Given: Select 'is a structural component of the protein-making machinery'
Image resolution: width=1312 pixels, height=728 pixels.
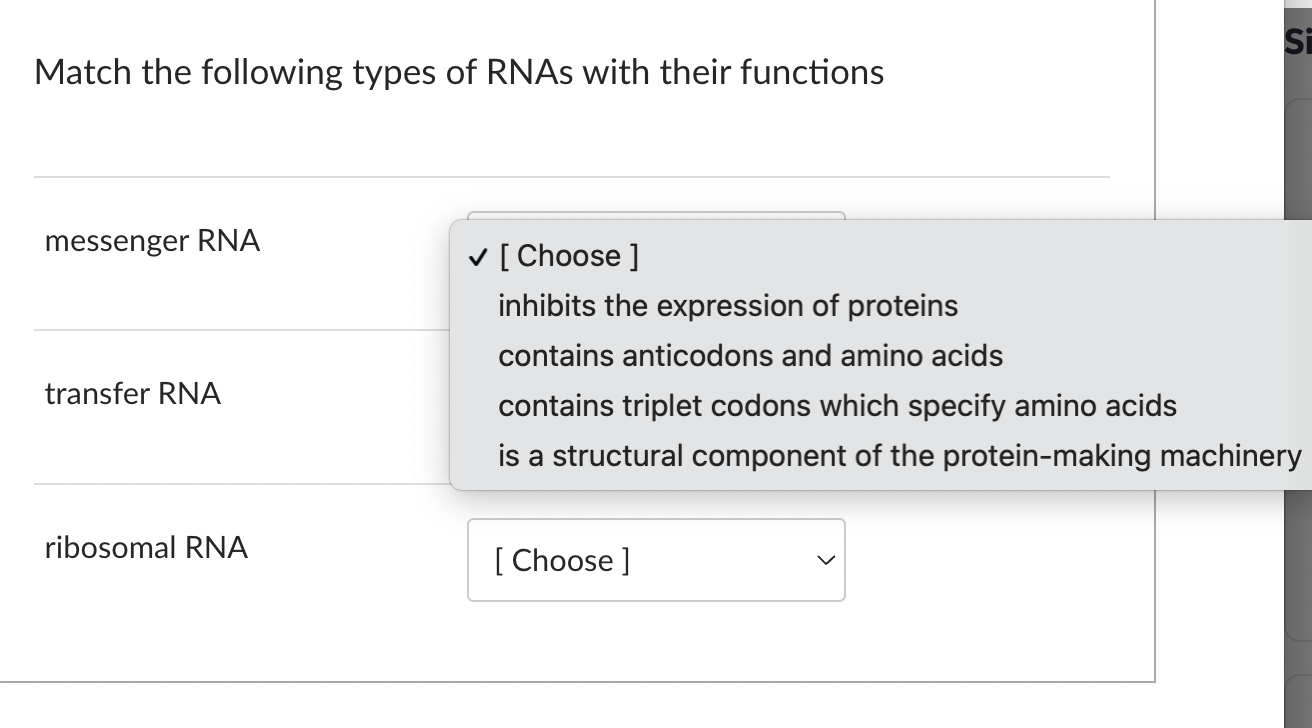Looking at the screenshot, I should coord(897,456).
